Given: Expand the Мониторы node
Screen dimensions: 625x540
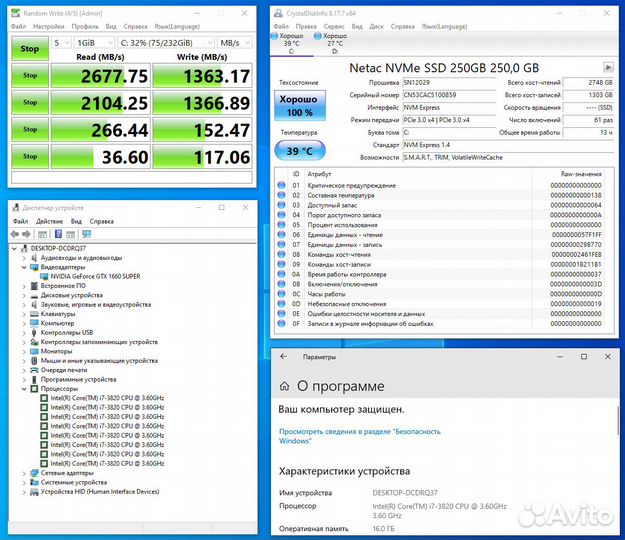Looking at the screenshot, I should tap(24, 351).
